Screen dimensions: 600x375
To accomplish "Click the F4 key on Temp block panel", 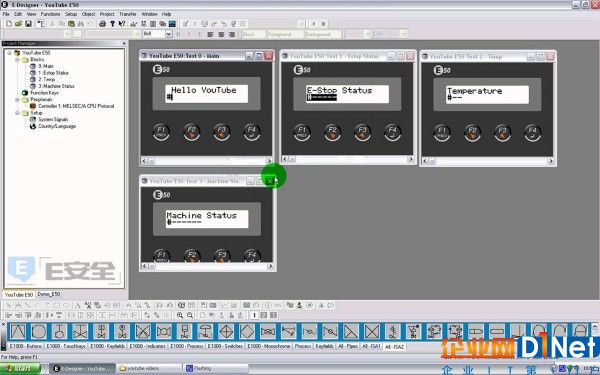I will point(532,133).
